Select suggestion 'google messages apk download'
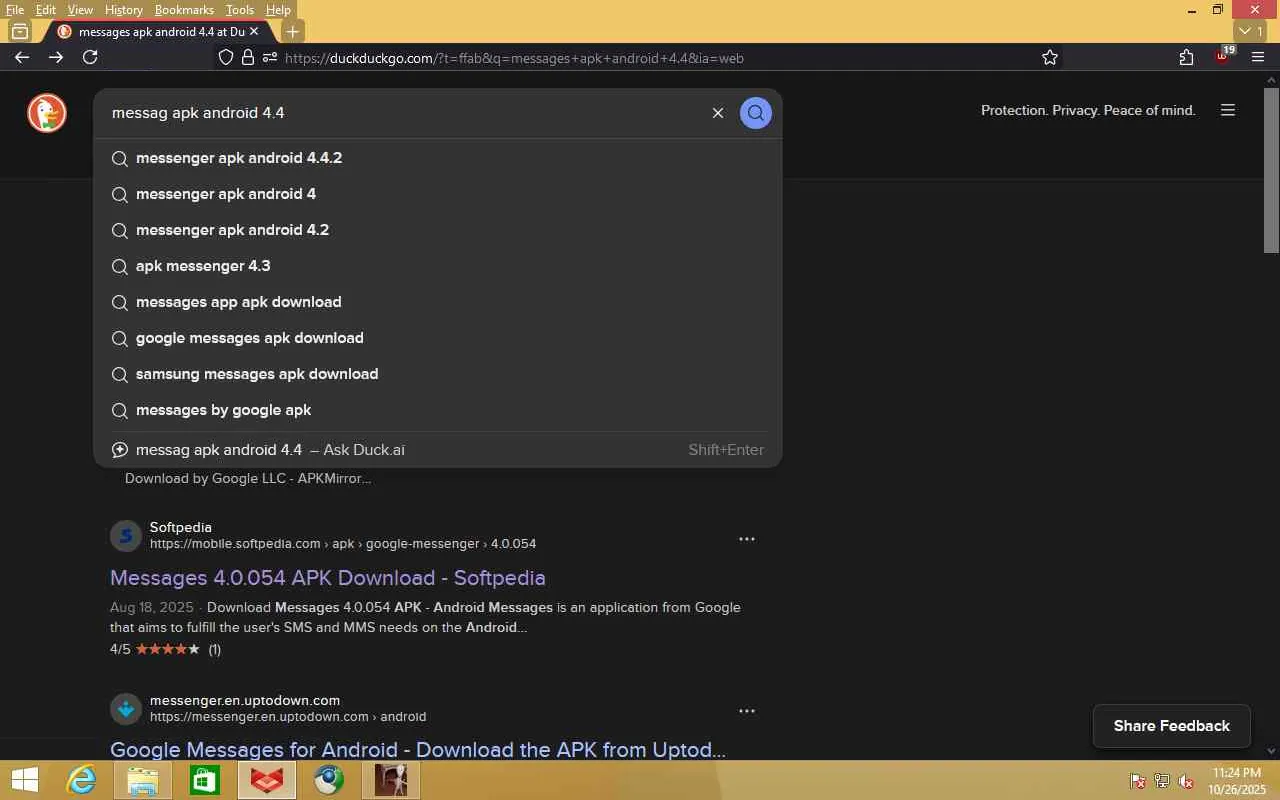The height and width of the screenshot is (800, 1280). (x=438, y=338)
